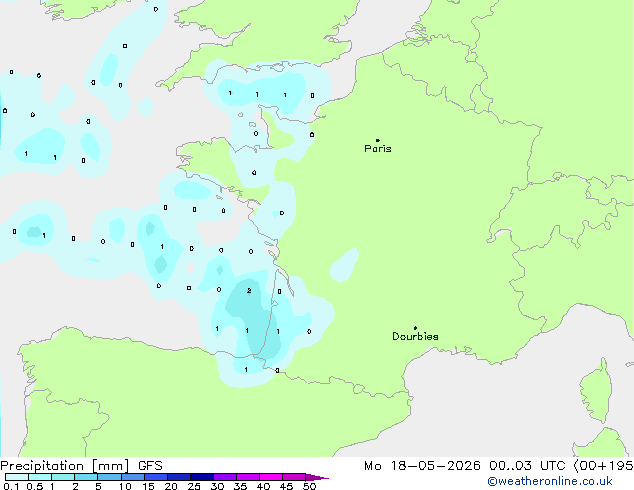Viewport: 634px width, 490px height.
Task: Click the Dourbies location dot marker
Action: [415, 328]
